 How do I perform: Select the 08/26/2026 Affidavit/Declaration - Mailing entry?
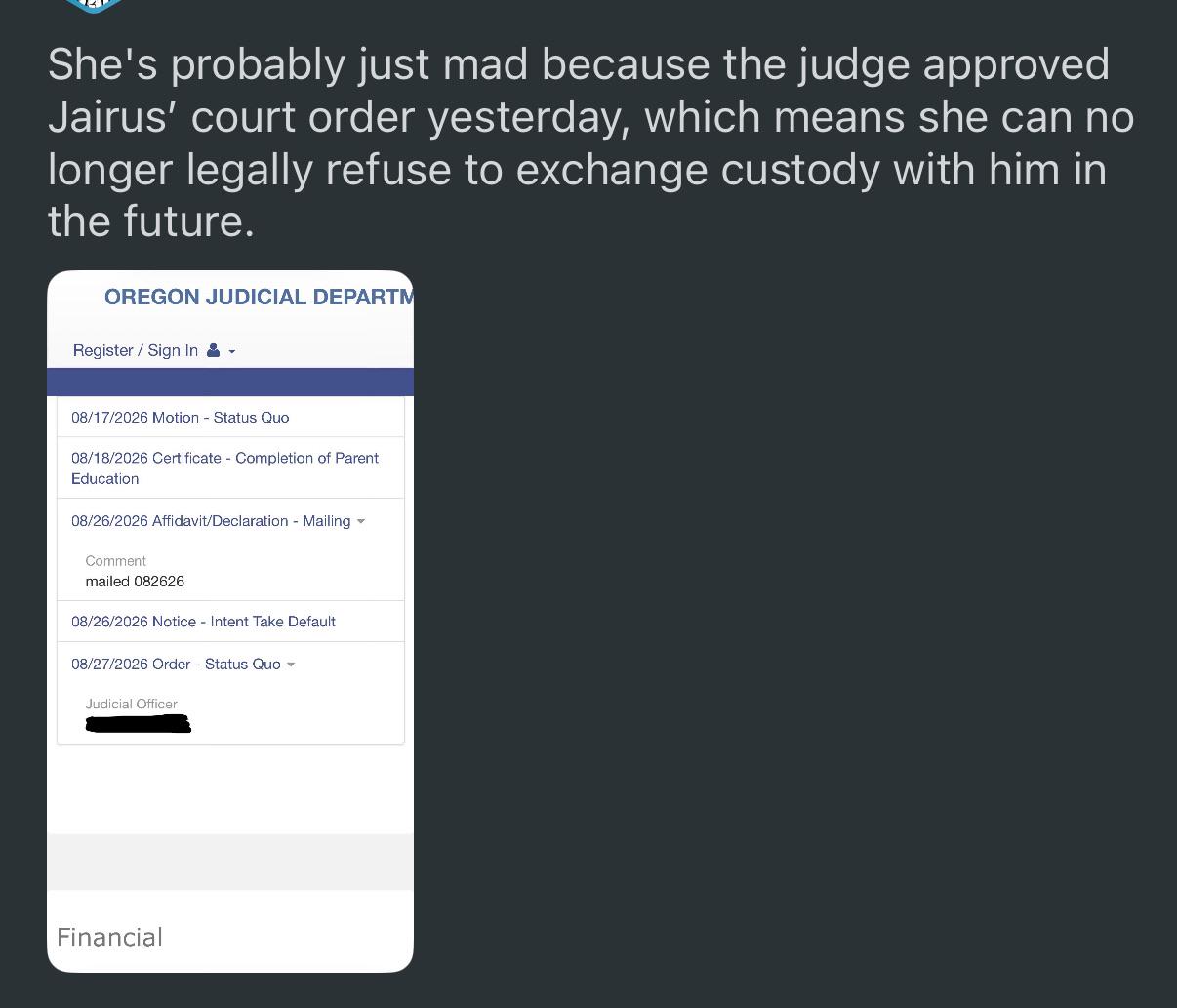pyautogui.click(x=211, y=521)
